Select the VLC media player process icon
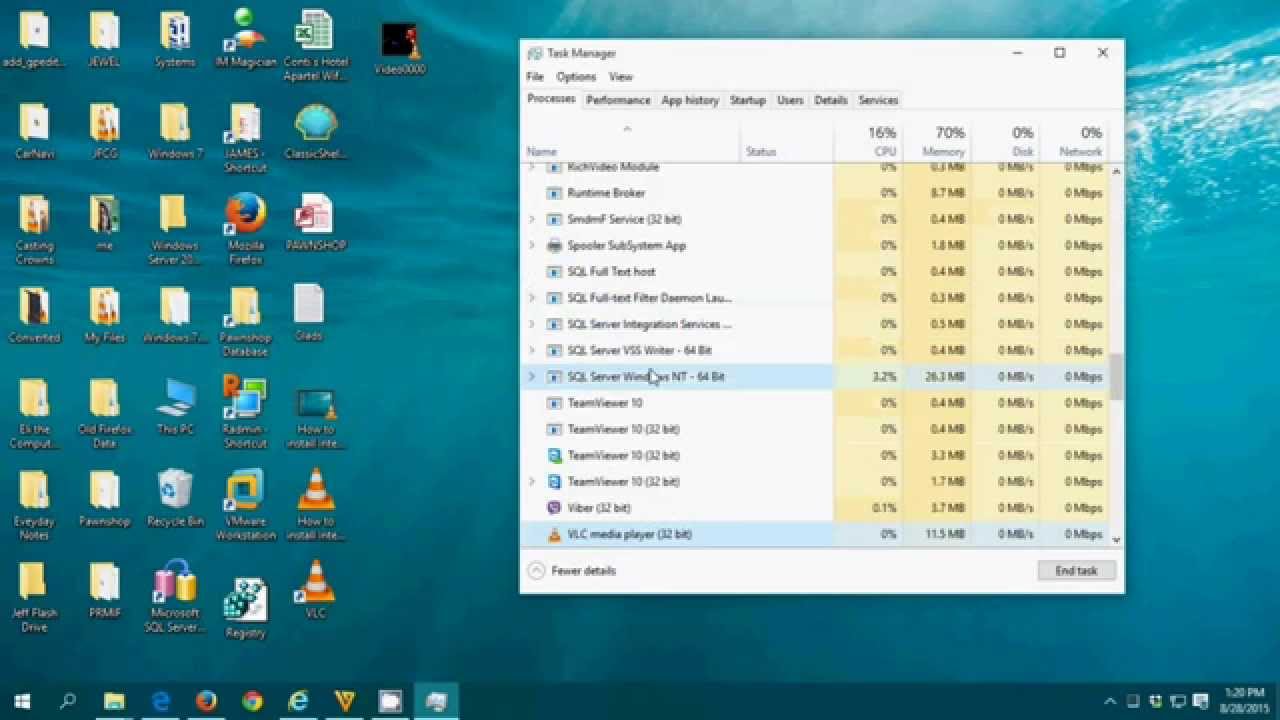 point(554,534)
